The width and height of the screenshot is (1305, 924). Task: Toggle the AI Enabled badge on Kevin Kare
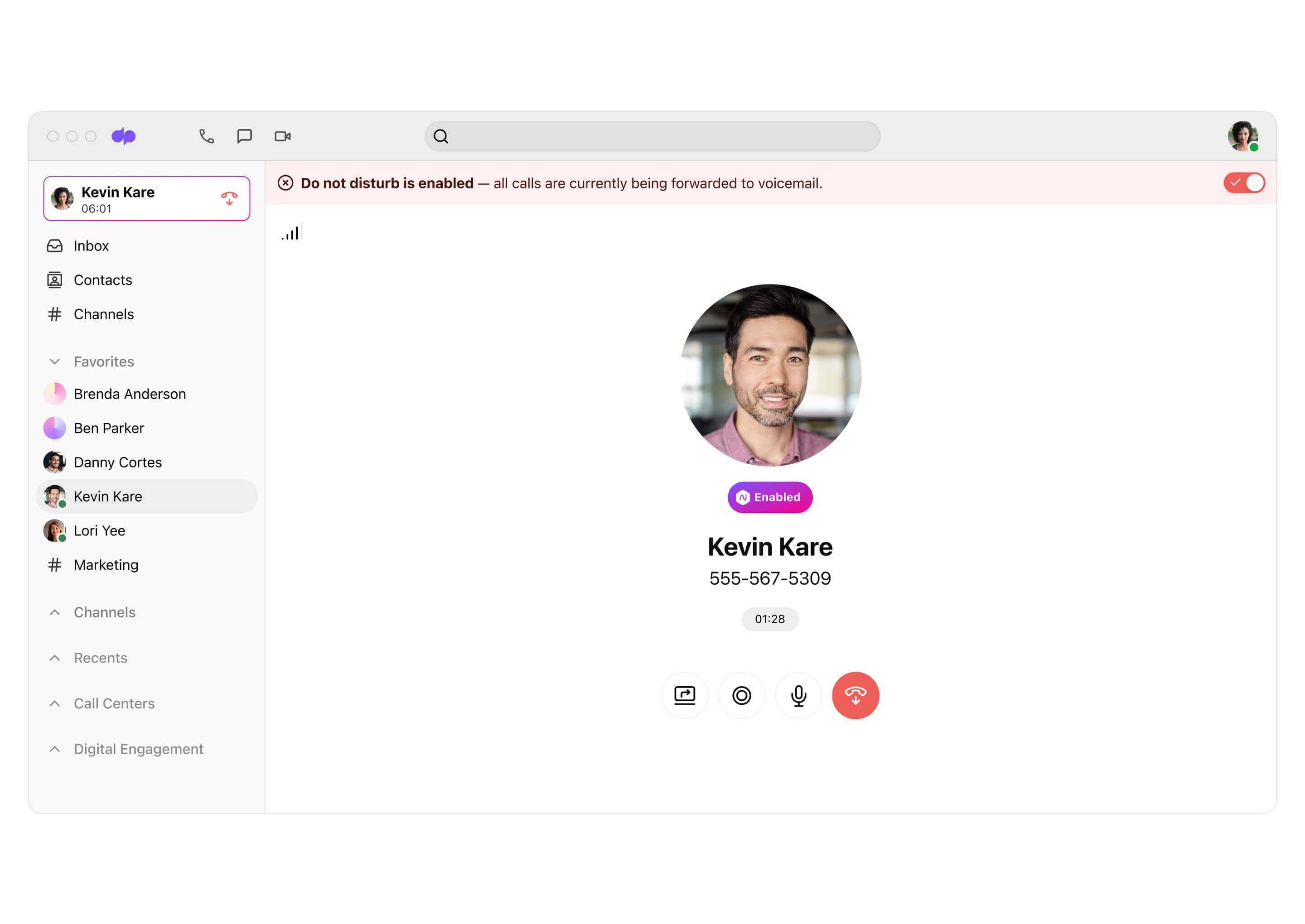click(769, 498)
